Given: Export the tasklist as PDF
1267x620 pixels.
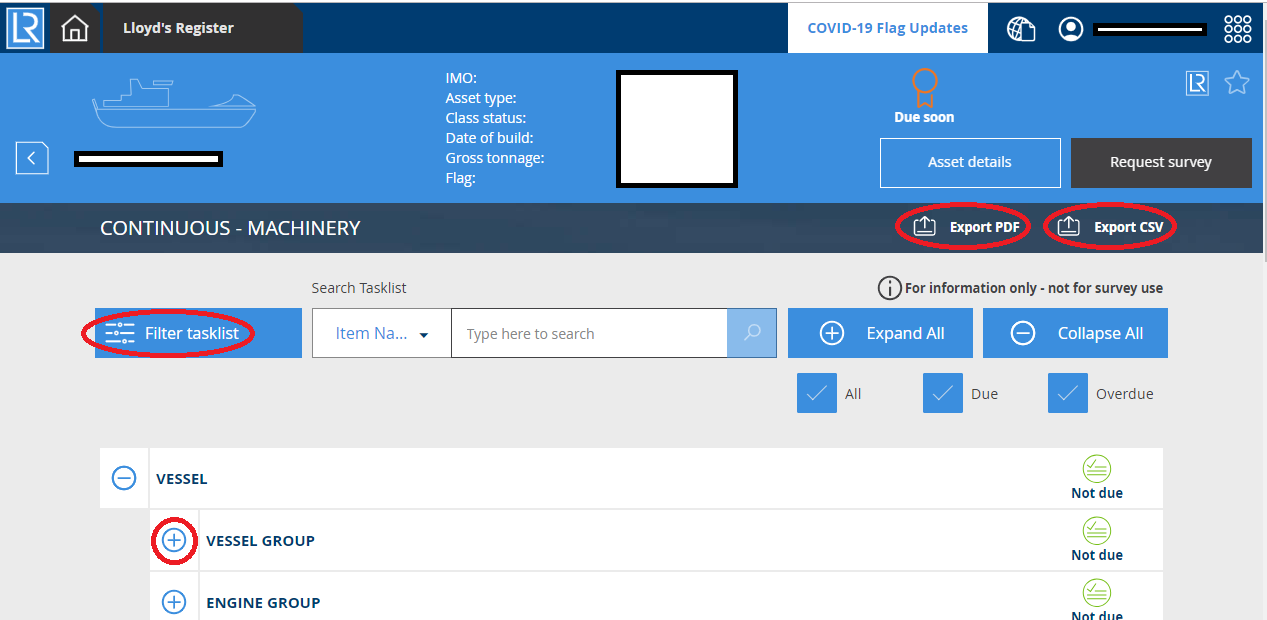Looking at the screenshot, I should pyautogui.click(x=967, y=227).
